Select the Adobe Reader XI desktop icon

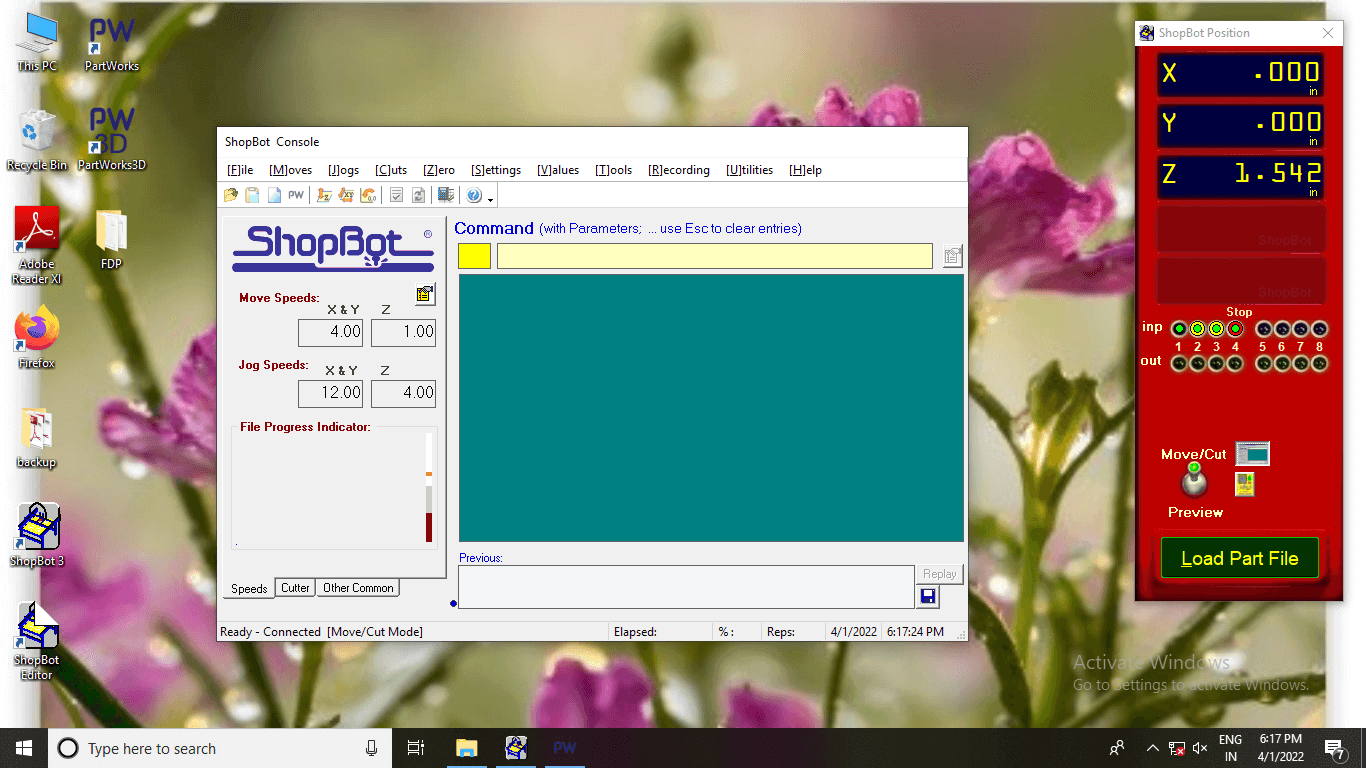click(37, 245)
